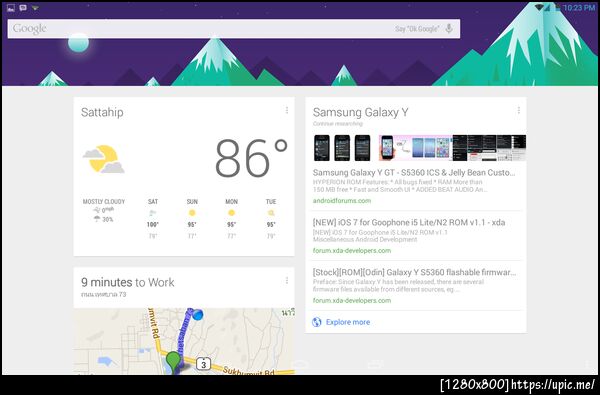This screenshot has height=395, width=600.
Task: Select the SAT forecast column
Action: (153, 219)
